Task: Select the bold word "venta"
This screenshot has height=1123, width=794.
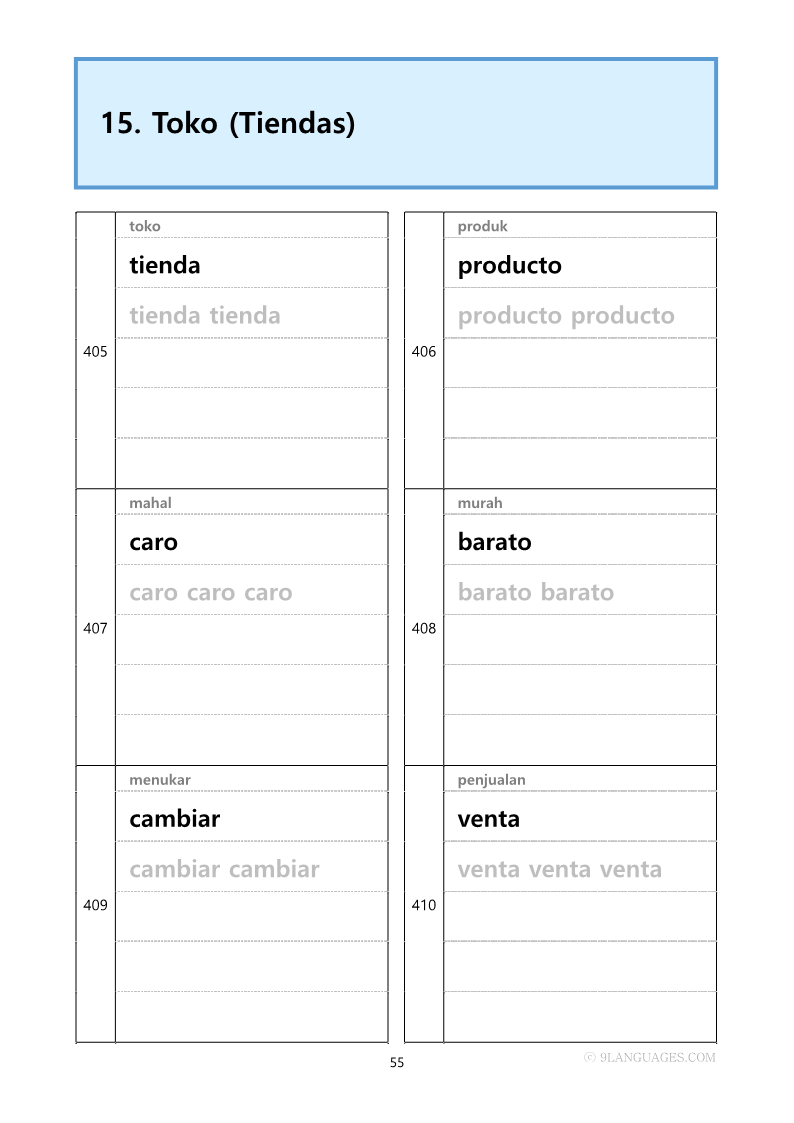Action: tap(489, 819)
